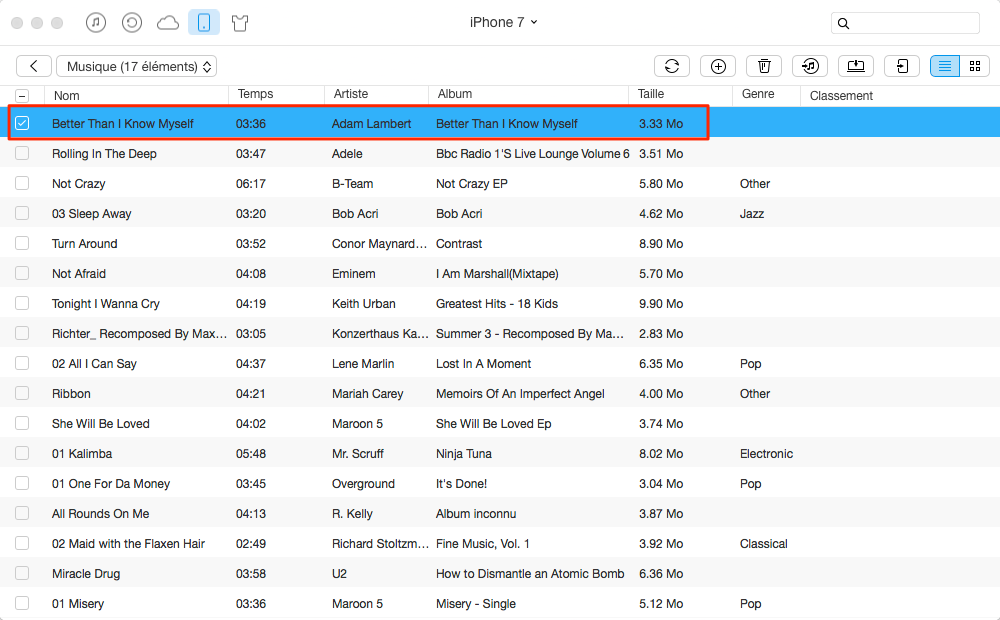Select the device phone icon
Image resolution: width=1000 pixels, height=620 pixels.
204,23
